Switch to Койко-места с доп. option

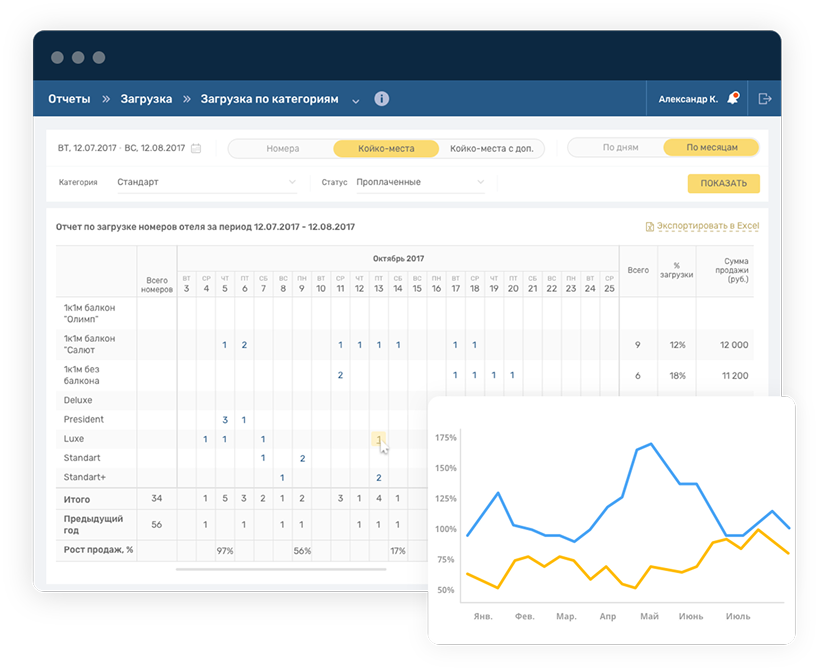coord(491,148)
